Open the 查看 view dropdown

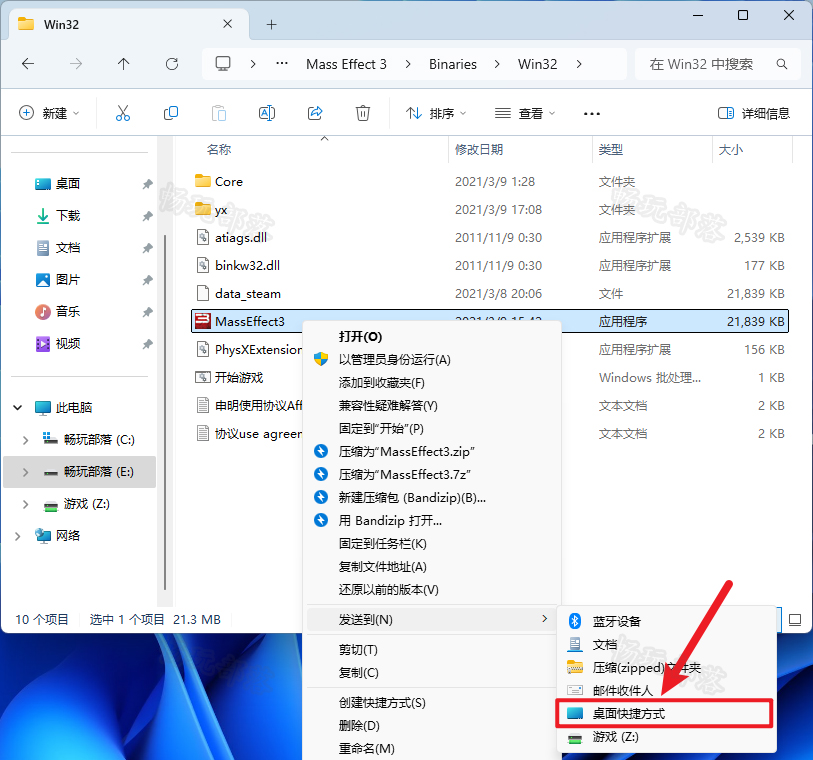[x=525, y=113]
